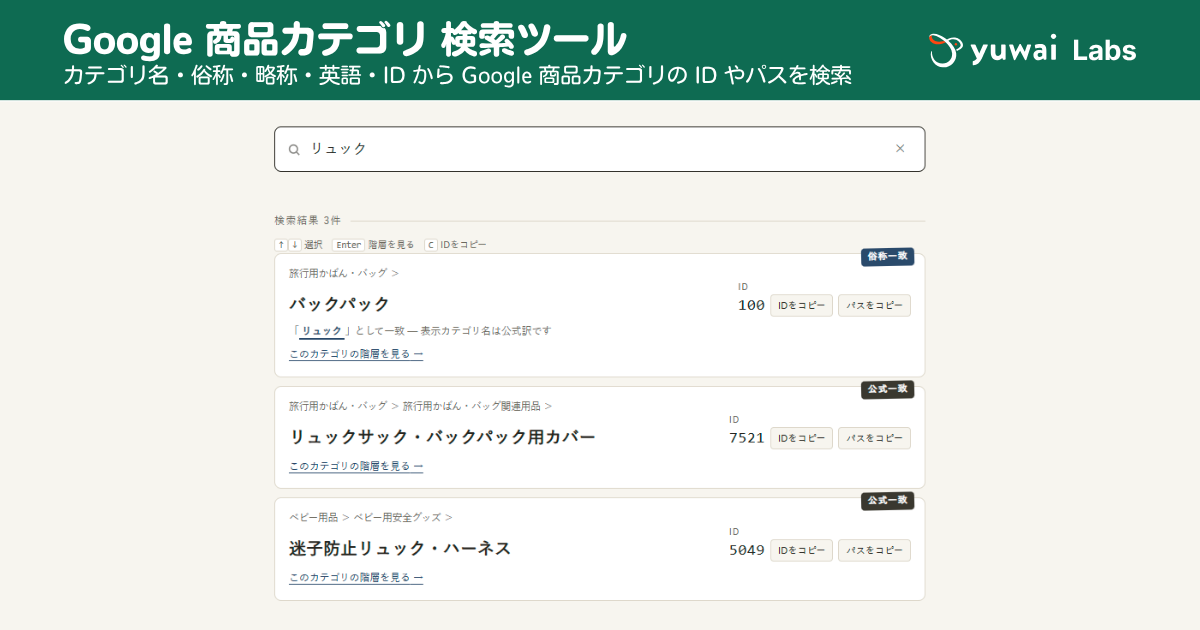
Task: Select the 迷子防止リュック・ハーネス title
Action: [x=400, y=548]
